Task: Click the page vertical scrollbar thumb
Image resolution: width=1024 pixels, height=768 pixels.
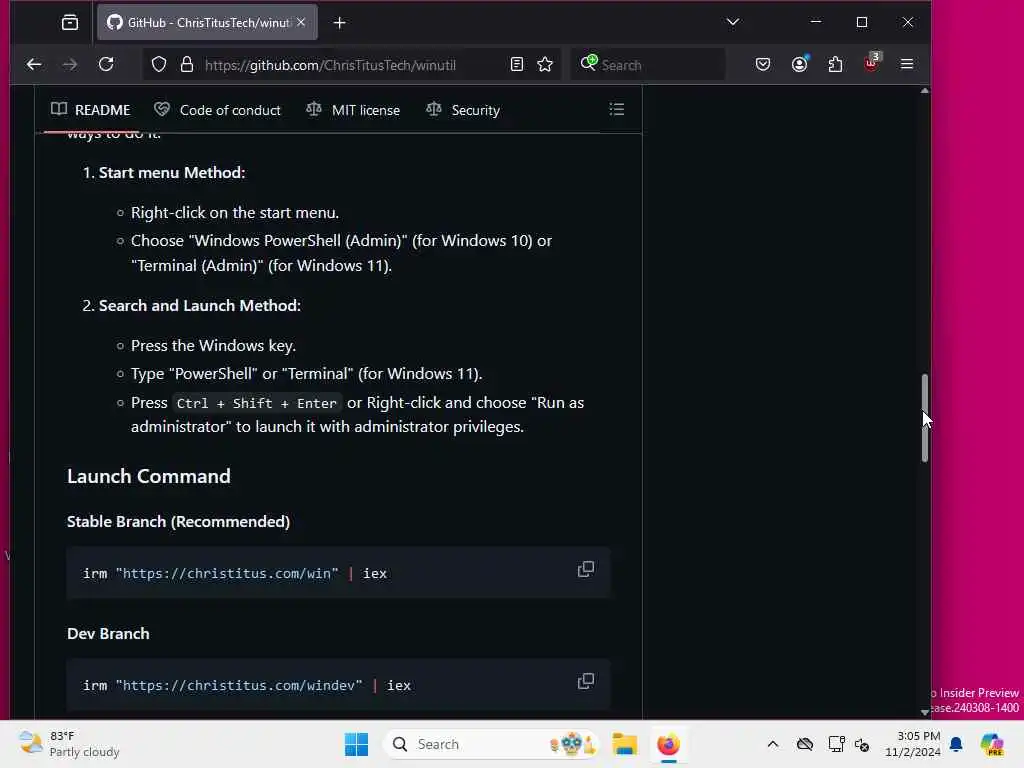Action: click(924, 418)
